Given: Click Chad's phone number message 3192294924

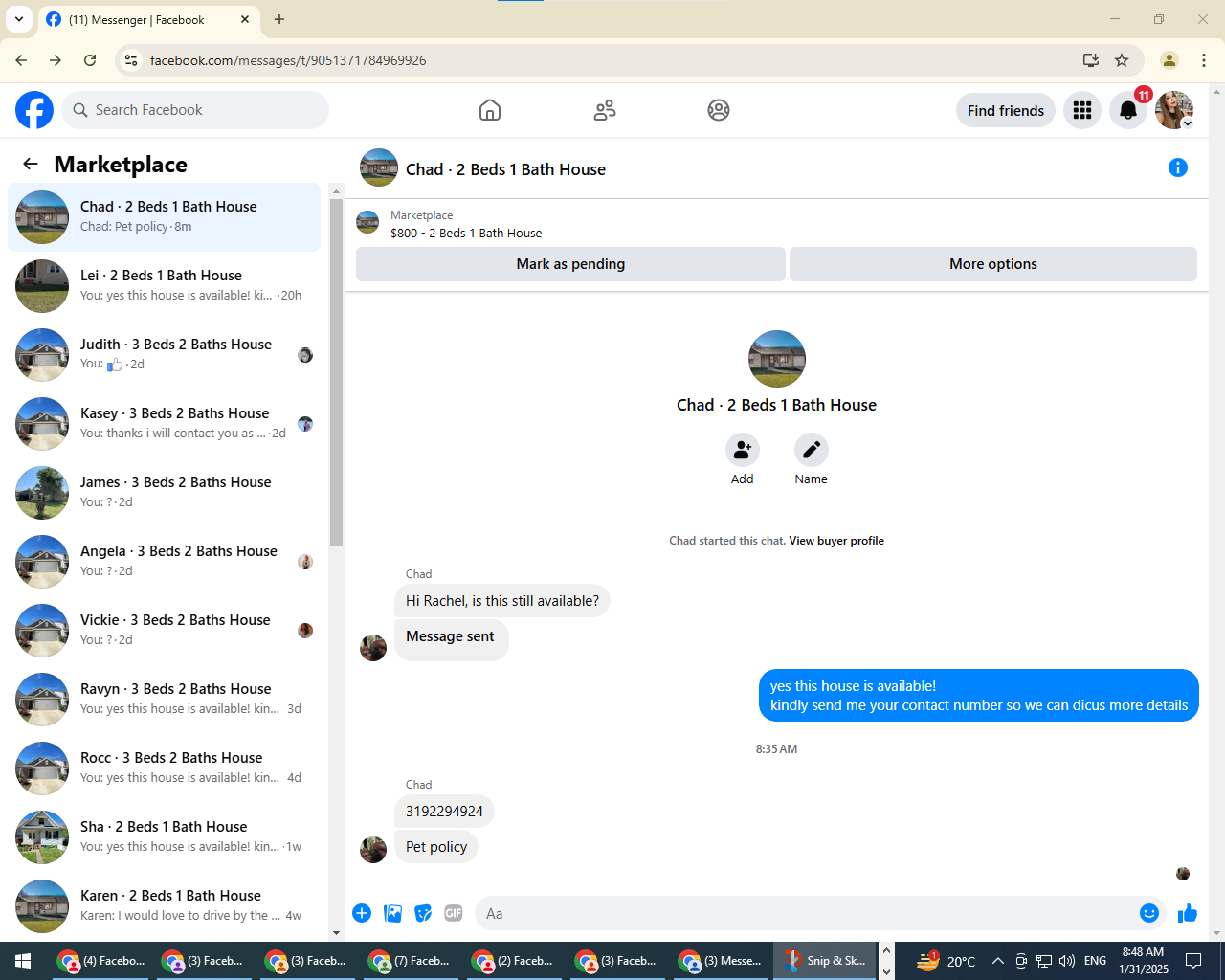Looking at the screenshot, I should click(x=444, y=812).
